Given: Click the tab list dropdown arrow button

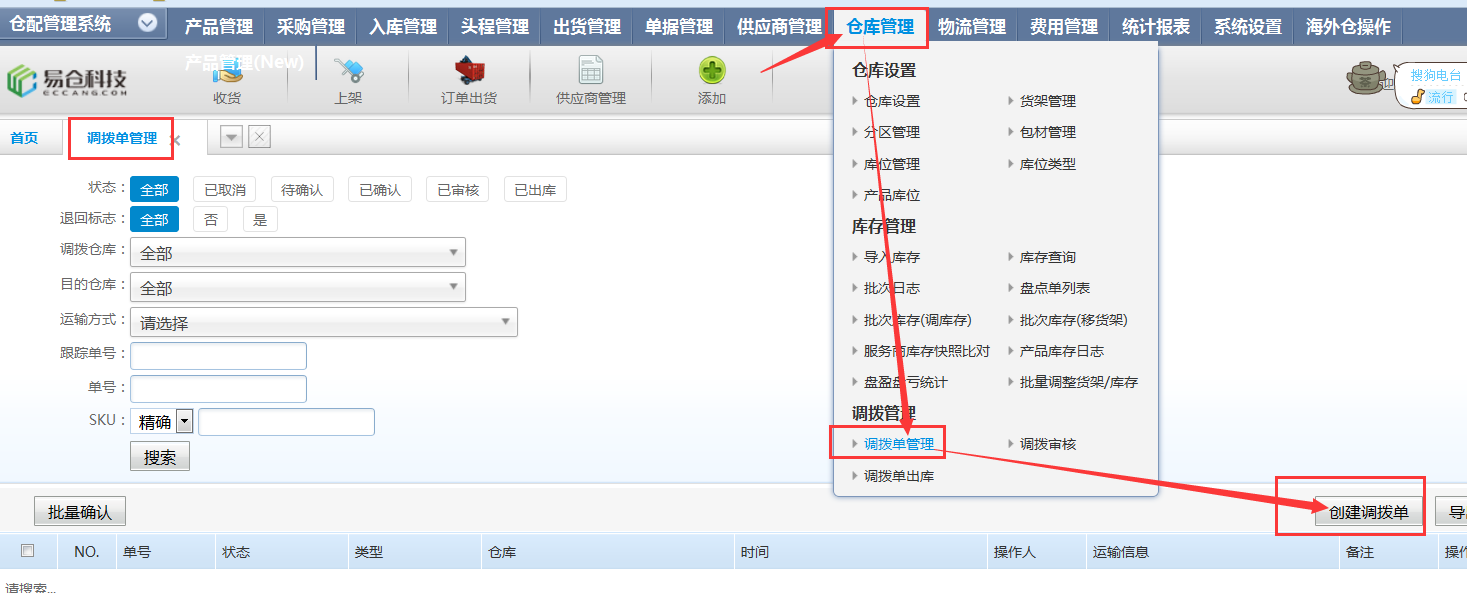Looking at the screenshot, I should point(231,138).
